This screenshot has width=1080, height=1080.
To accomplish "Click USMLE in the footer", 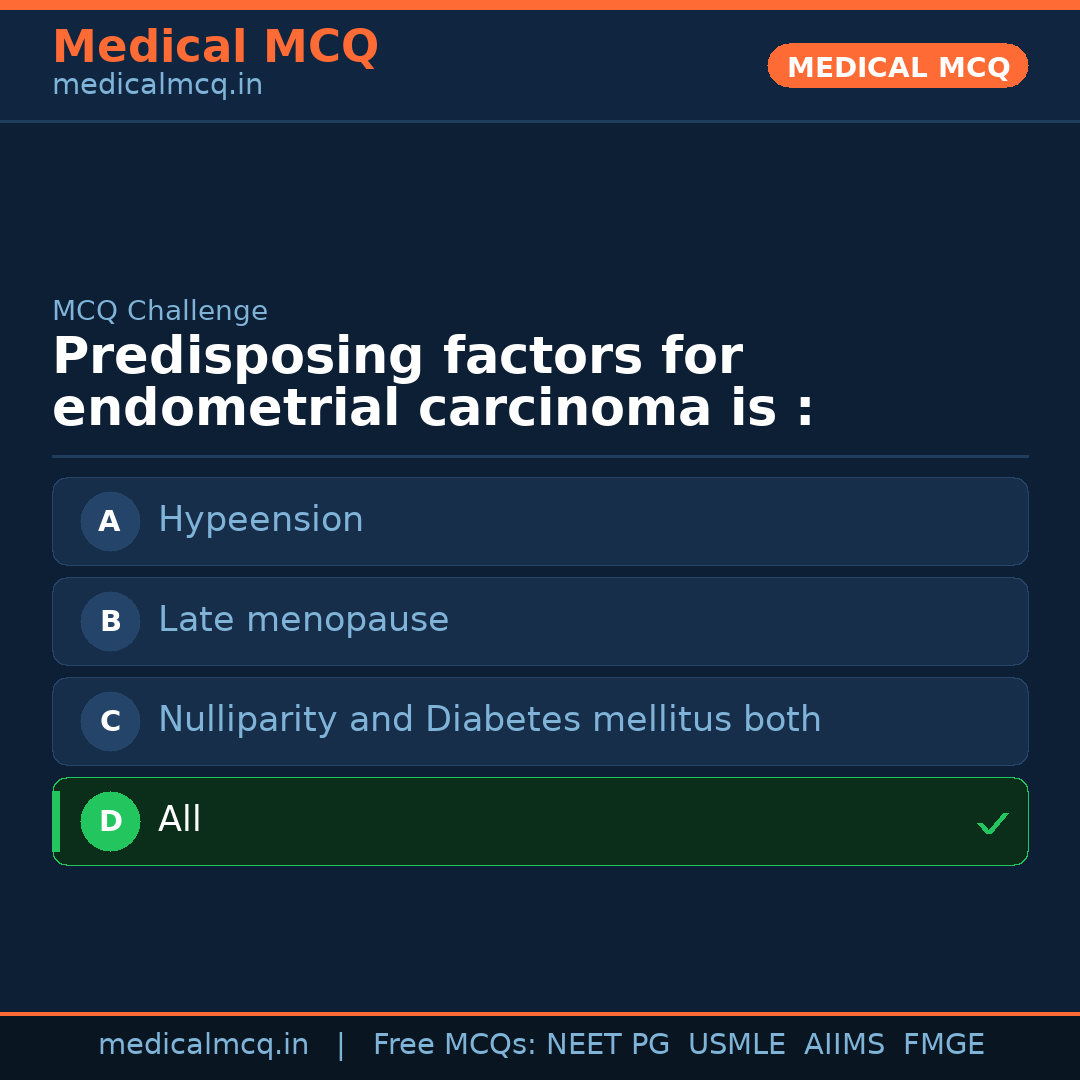I will point(736,1045).
